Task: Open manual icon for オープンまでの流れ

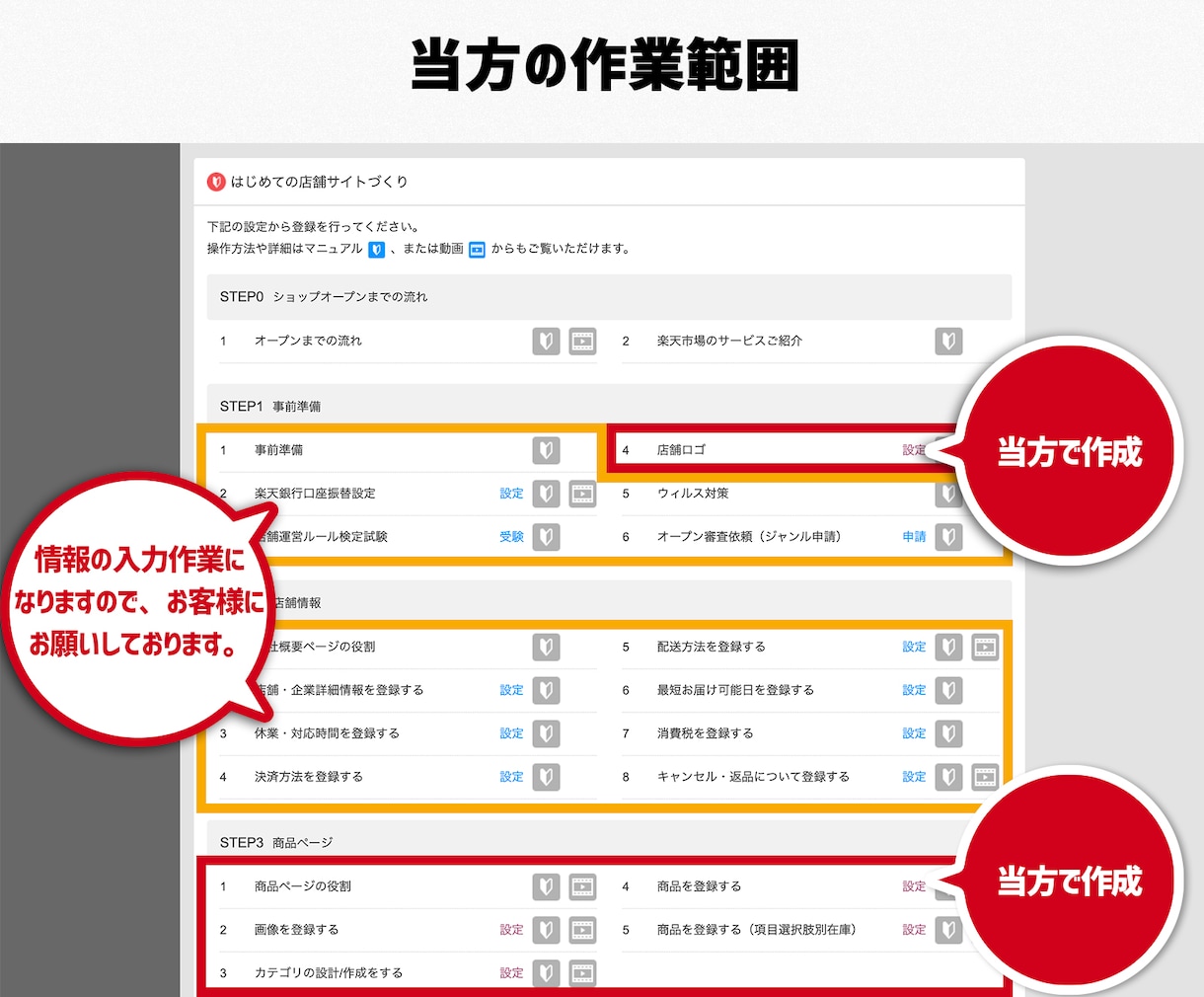Action: click(546, 342)
